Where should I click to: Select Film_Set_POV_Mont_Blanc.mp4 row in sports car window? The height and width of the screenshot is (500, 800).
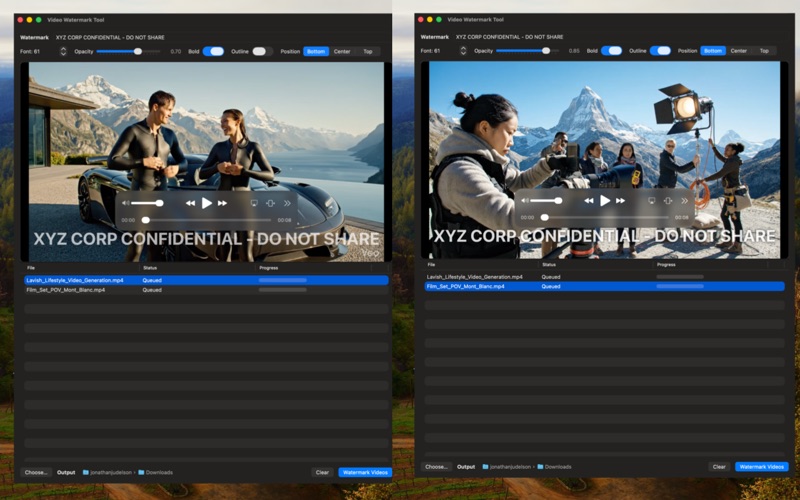click(207, 290)
